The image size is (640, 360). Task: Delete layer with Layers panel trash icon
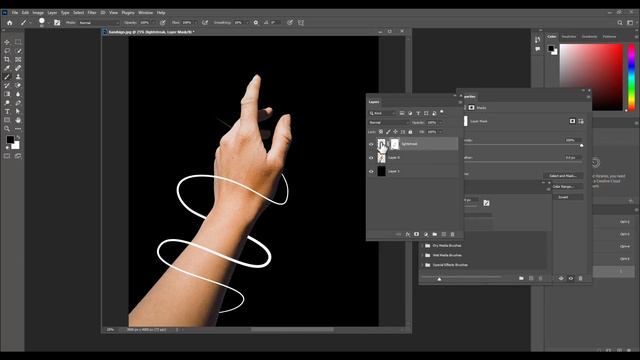(x=452, y=234)
